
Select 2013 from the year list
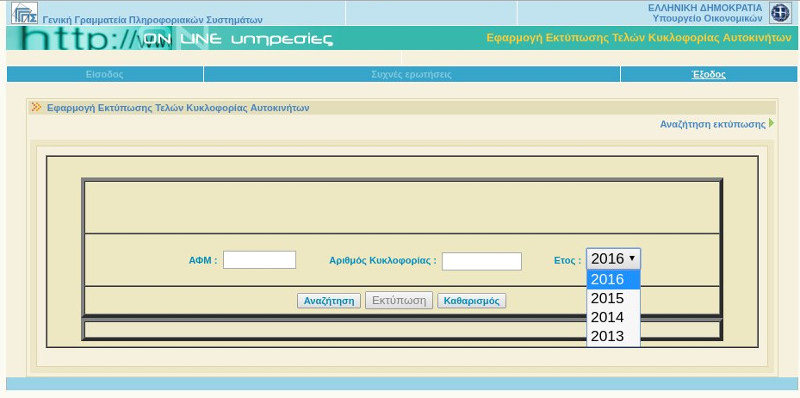[x=613, y=336]
